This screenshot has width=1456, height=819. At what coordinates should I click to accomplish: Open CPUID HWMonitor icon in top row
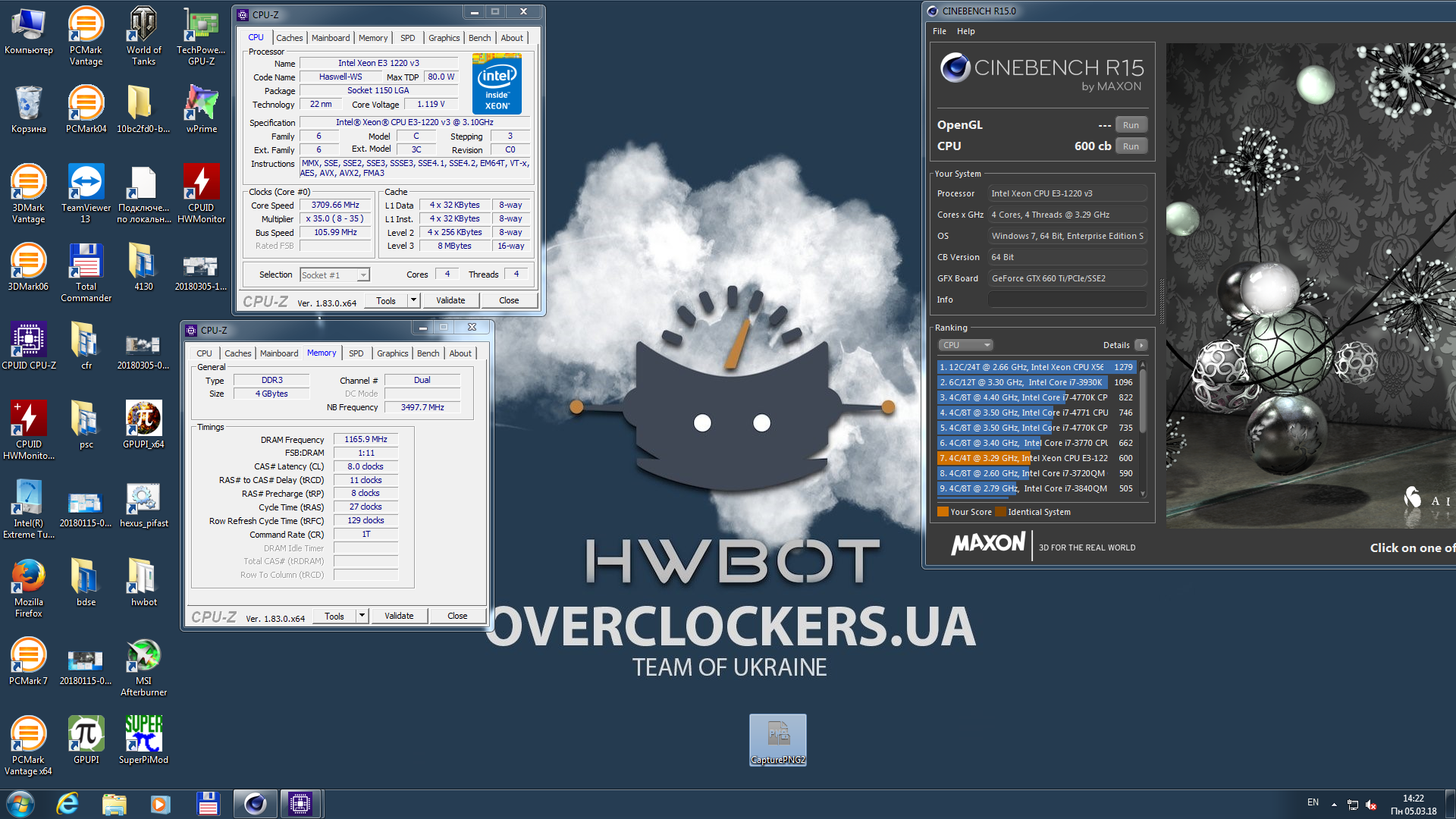[201, 193]
